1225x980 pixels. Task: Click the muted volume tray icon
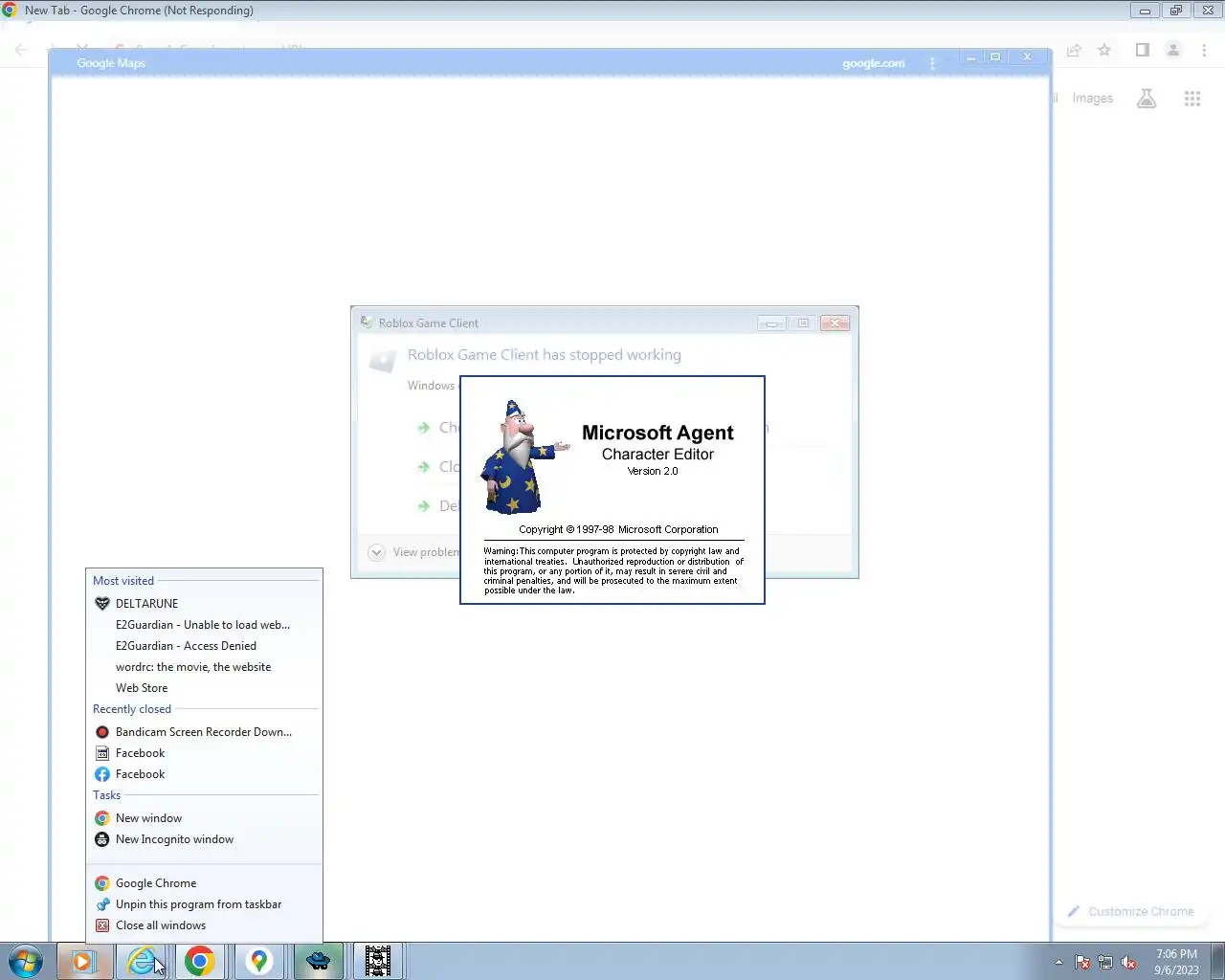[x=1128, y=962]
